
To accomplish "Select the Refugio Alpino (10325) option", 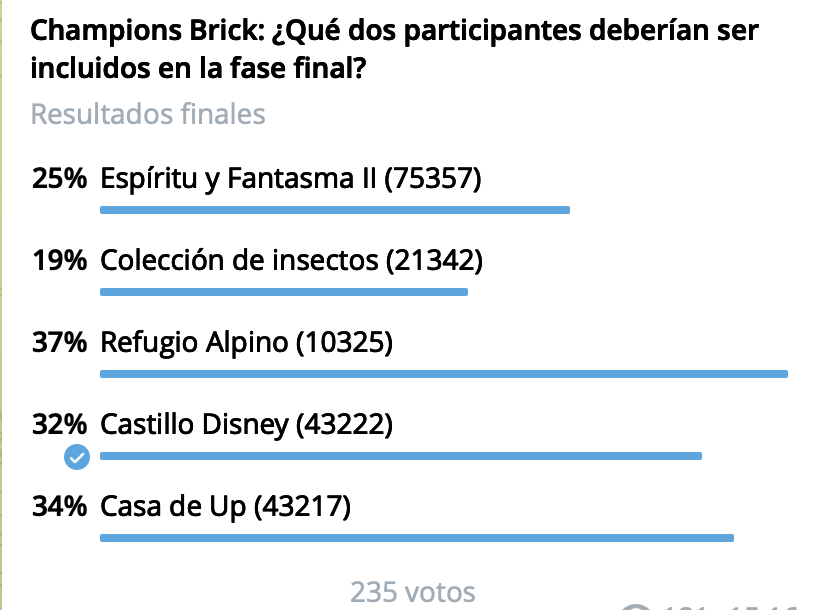I will tap(247, 343).
